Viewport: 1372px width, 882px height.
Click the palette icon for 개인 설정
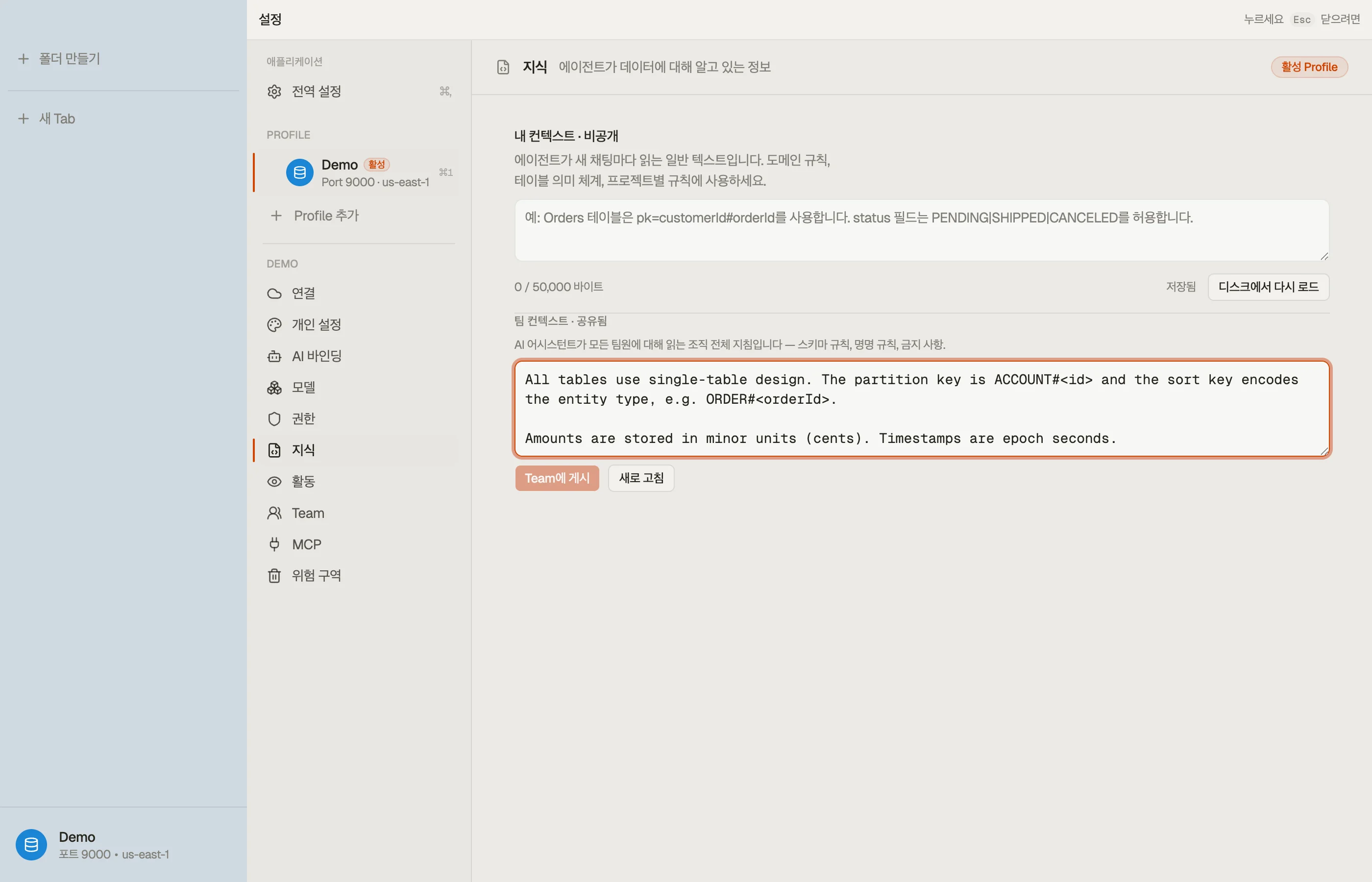[274, 325]
